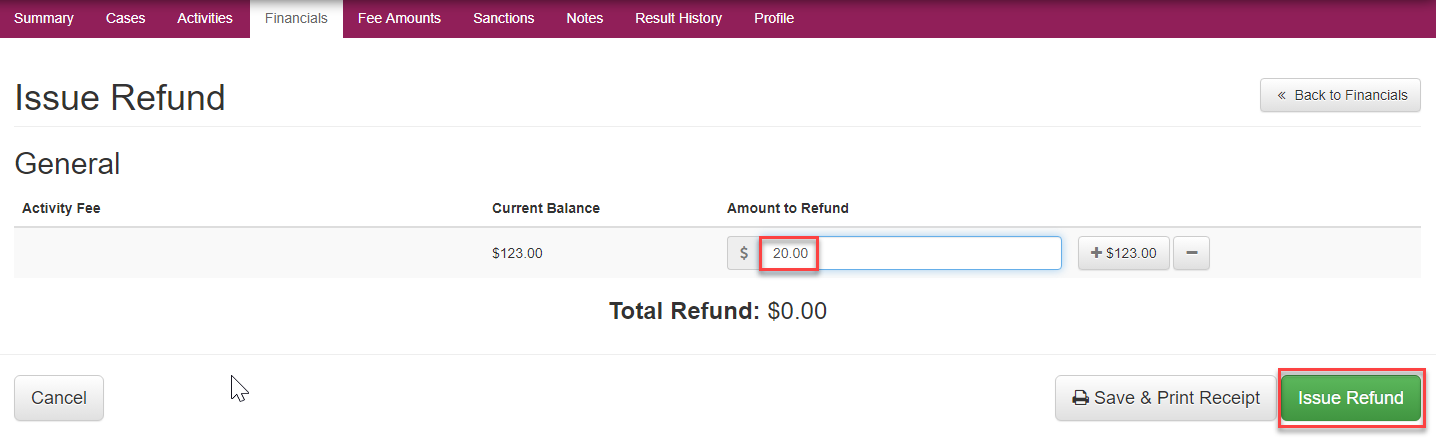Click the double chevron on Back to Financials

tap(1280, 95)
